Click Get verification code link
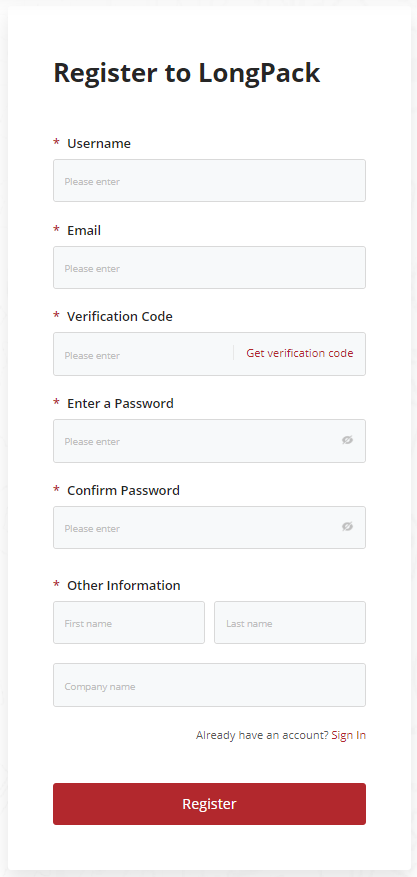The image size is (417, 877). pos(300,353)
